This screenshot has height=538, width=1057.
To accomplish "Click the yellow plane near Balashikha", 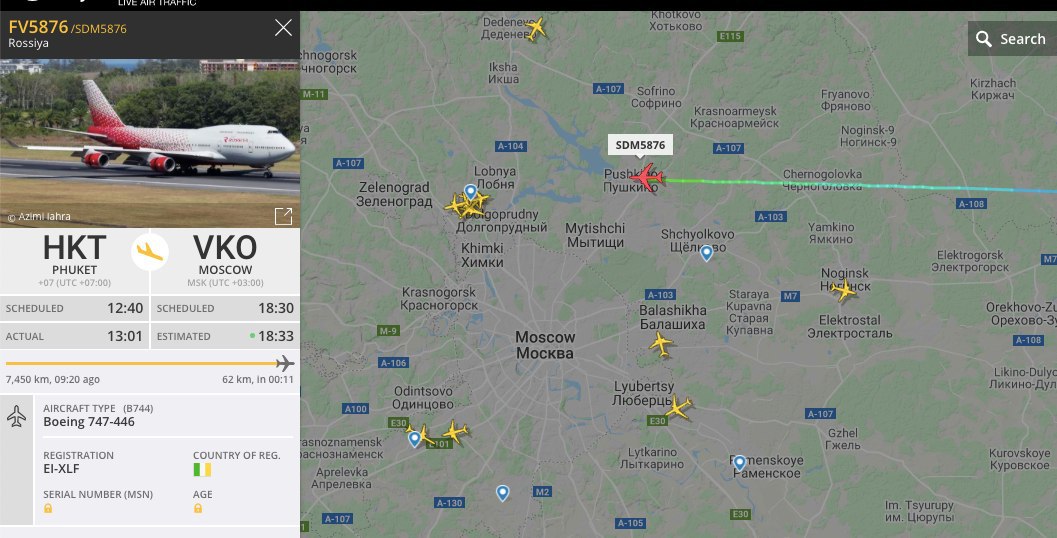I will pyautogui.click(x=661, y=344).
